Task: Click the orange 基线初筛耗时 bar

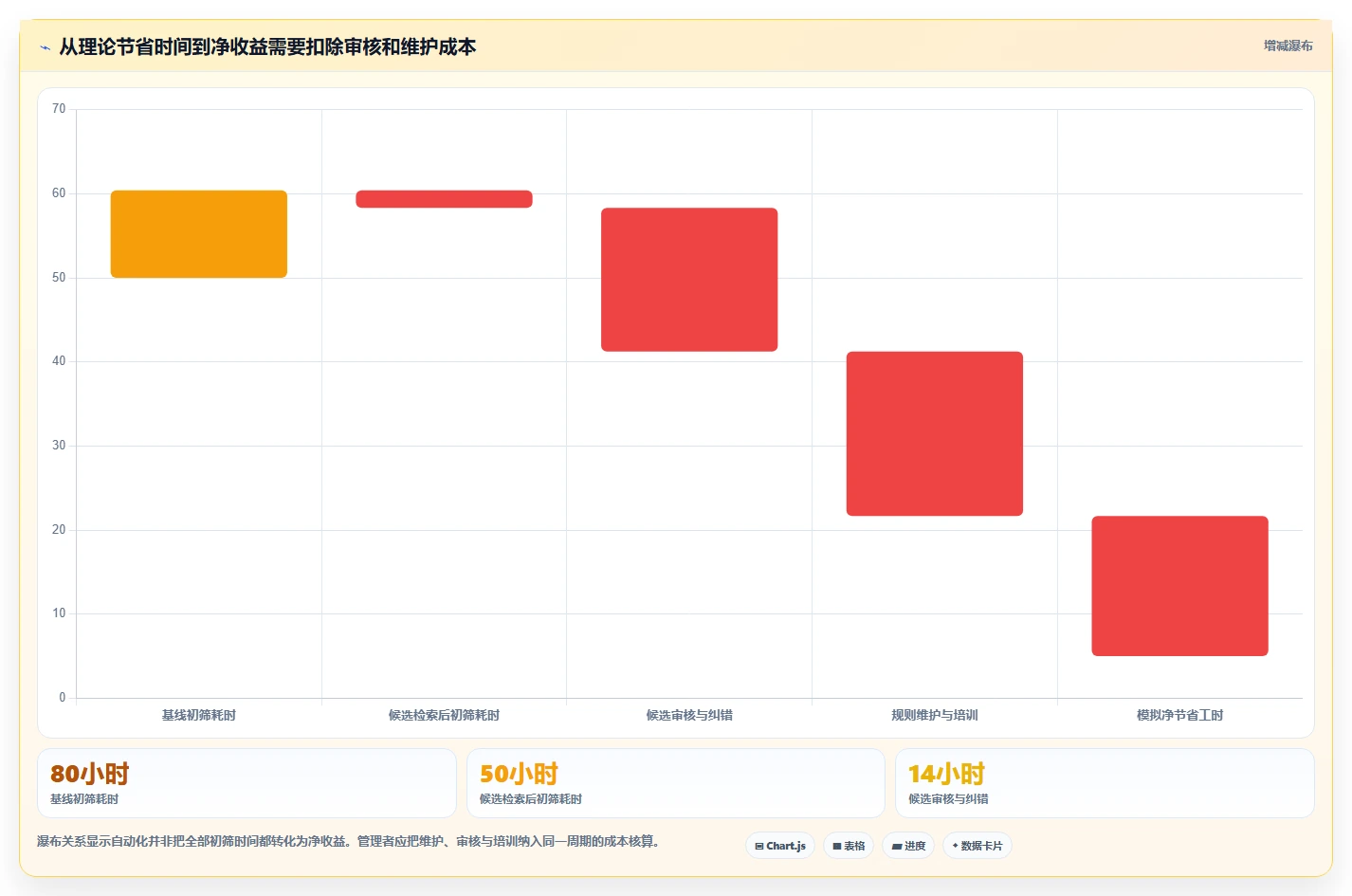Action: 199,234
